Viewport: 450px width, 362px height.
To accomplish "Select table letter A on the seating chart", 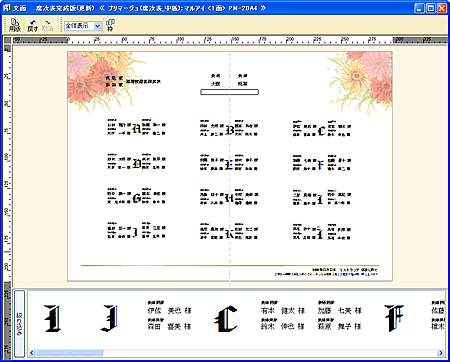I will [x=136, y=128].
